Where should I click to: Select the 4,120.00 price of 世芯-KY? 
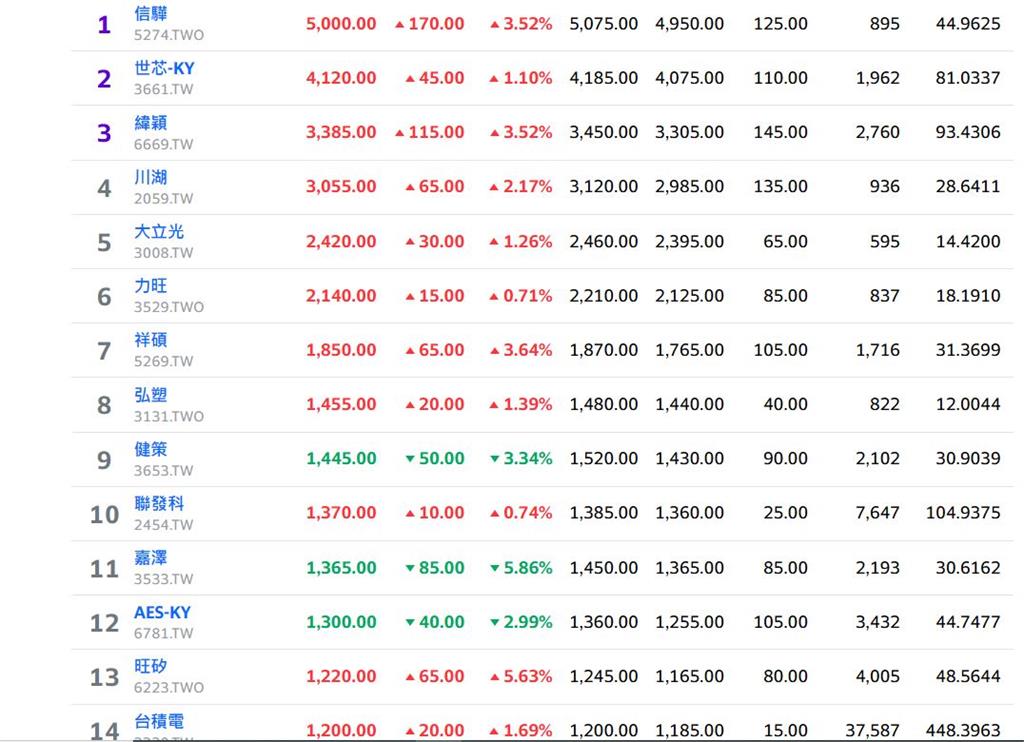[x=341, y=78]
